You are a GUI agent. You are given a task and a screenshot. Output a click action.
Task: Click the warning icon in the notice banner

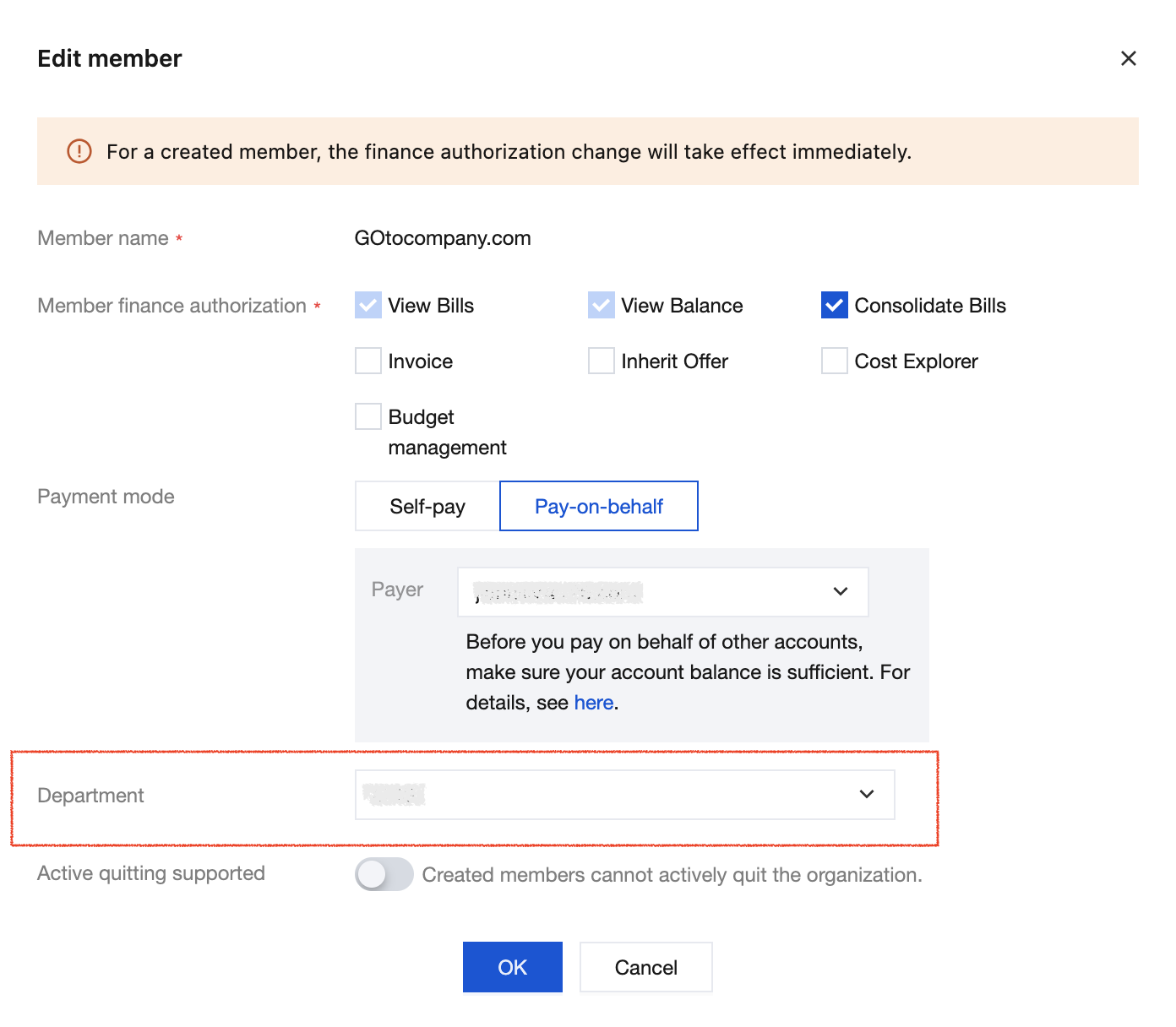coord(79,151)
